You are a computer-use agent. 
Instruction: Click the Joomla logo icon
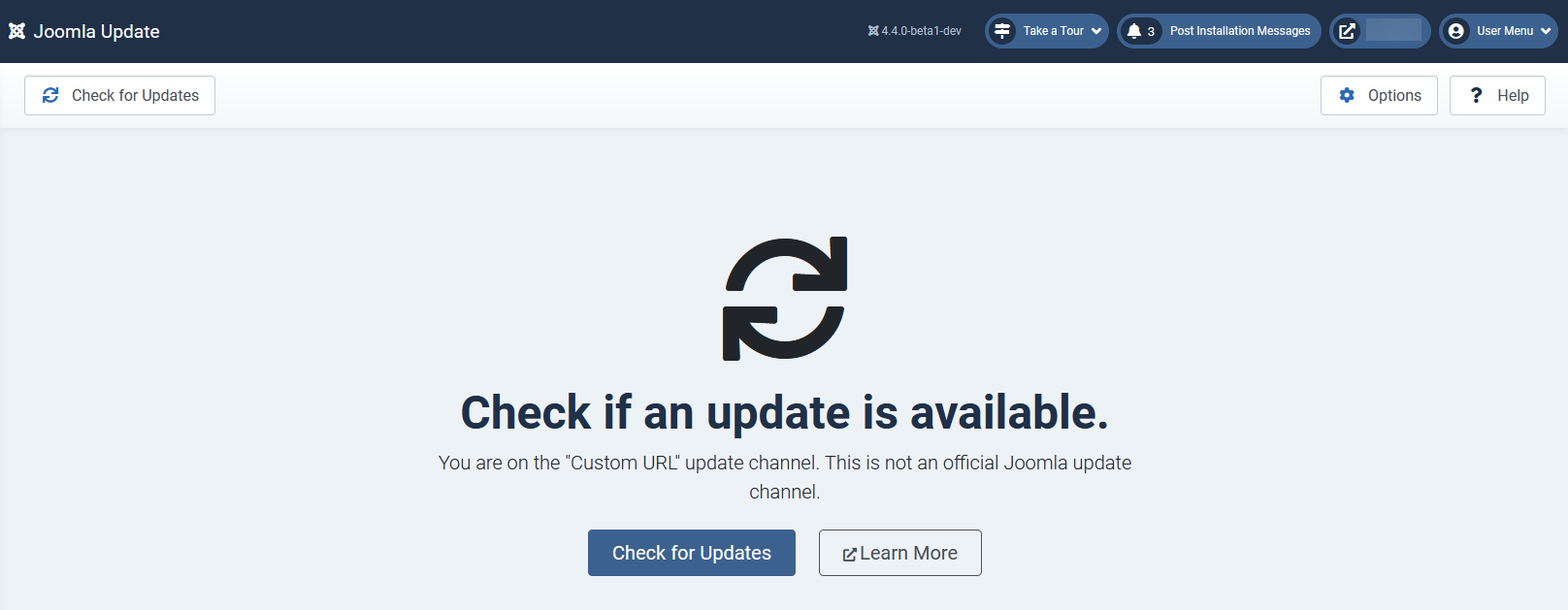pyautogui.click(x=16, y=31)
